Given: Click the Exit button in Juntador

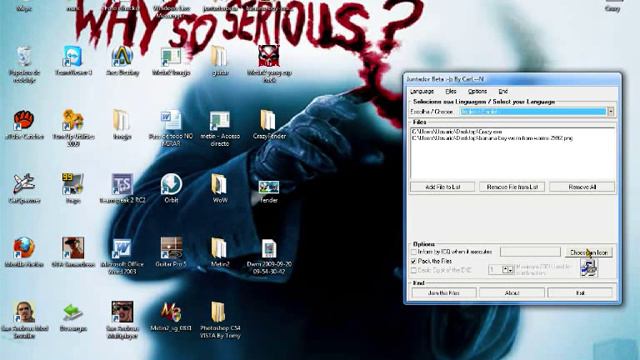Looking at the screenshot, I should [x=580, y=293].
